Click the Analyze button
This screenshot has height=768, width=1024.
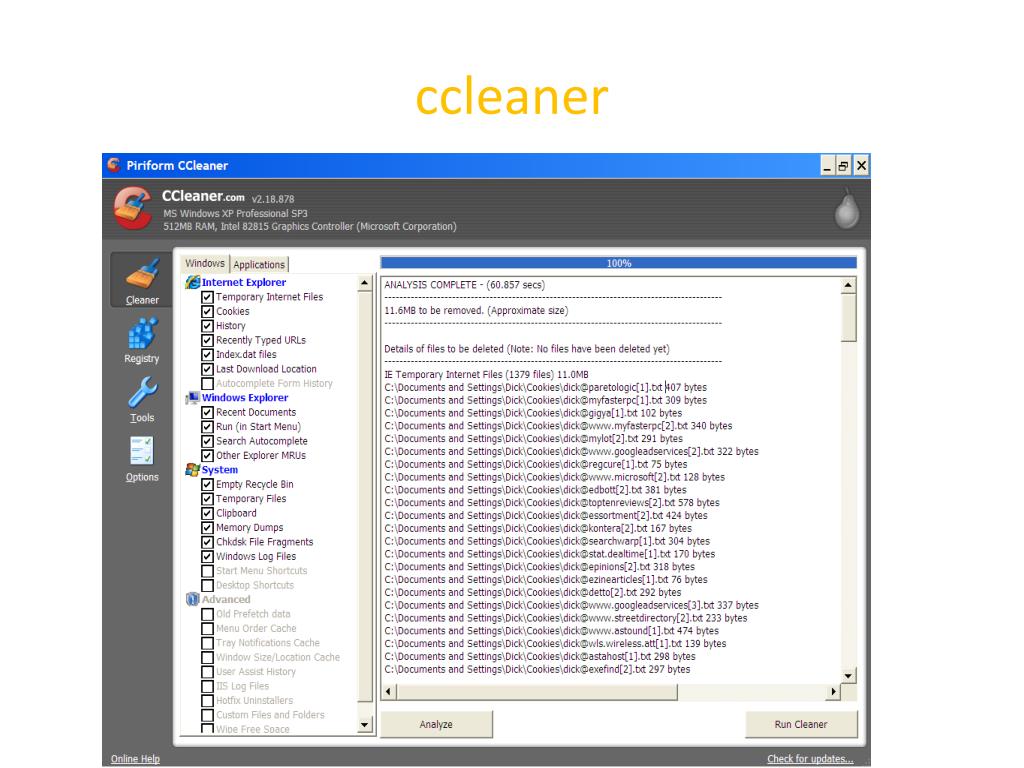pos(436,724)
